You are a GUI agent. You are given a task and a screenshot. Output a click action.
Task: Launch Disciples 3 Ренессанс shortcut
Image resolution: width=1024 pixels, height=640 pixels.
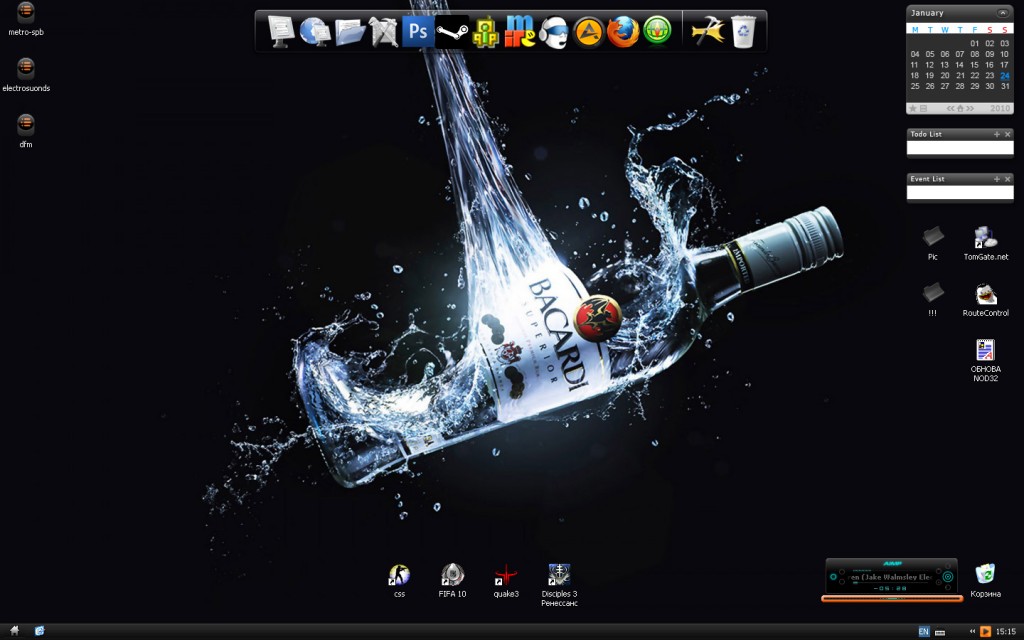559,585
